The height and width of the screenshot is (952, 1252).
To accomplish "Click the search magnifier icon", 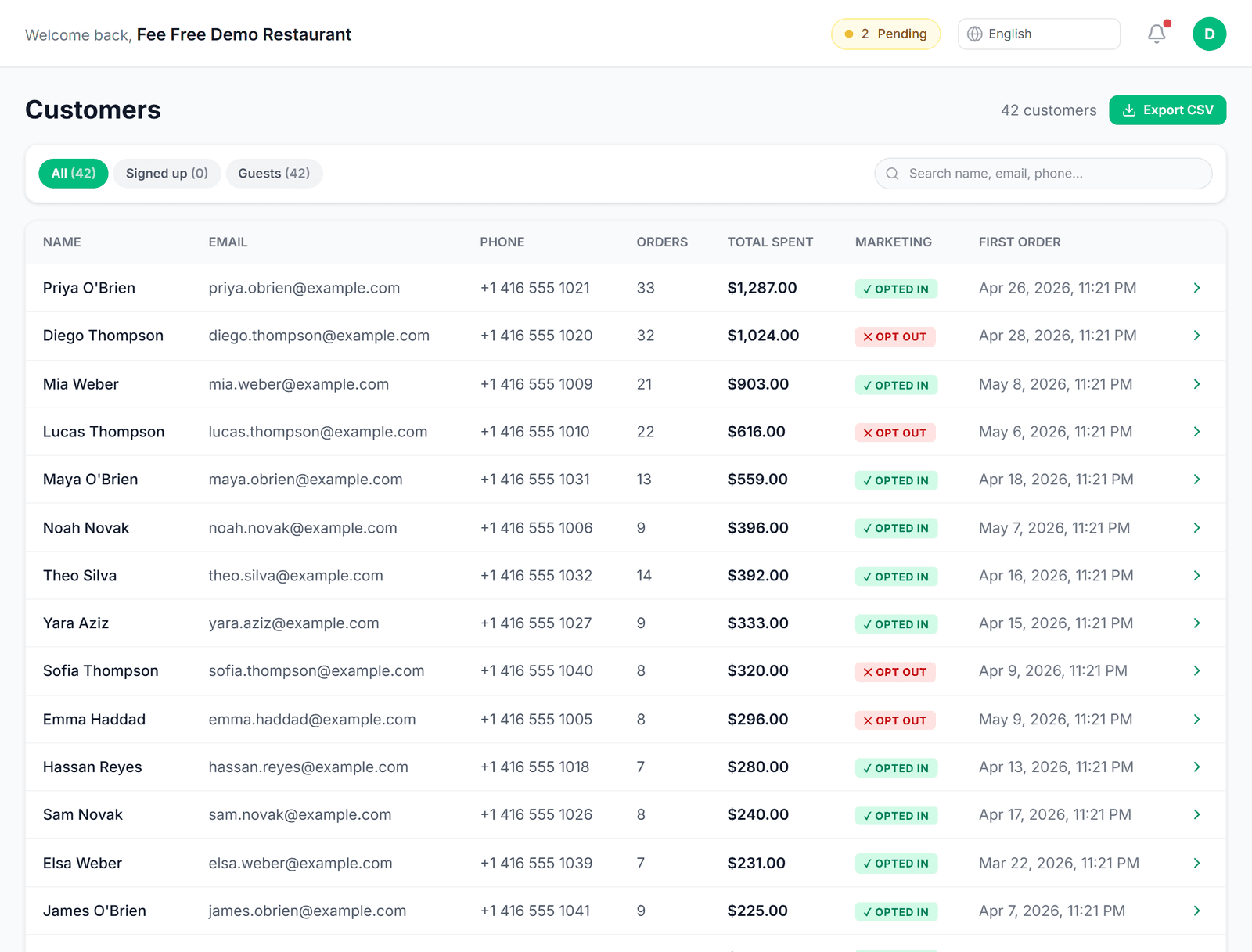I will click(892, 174).
